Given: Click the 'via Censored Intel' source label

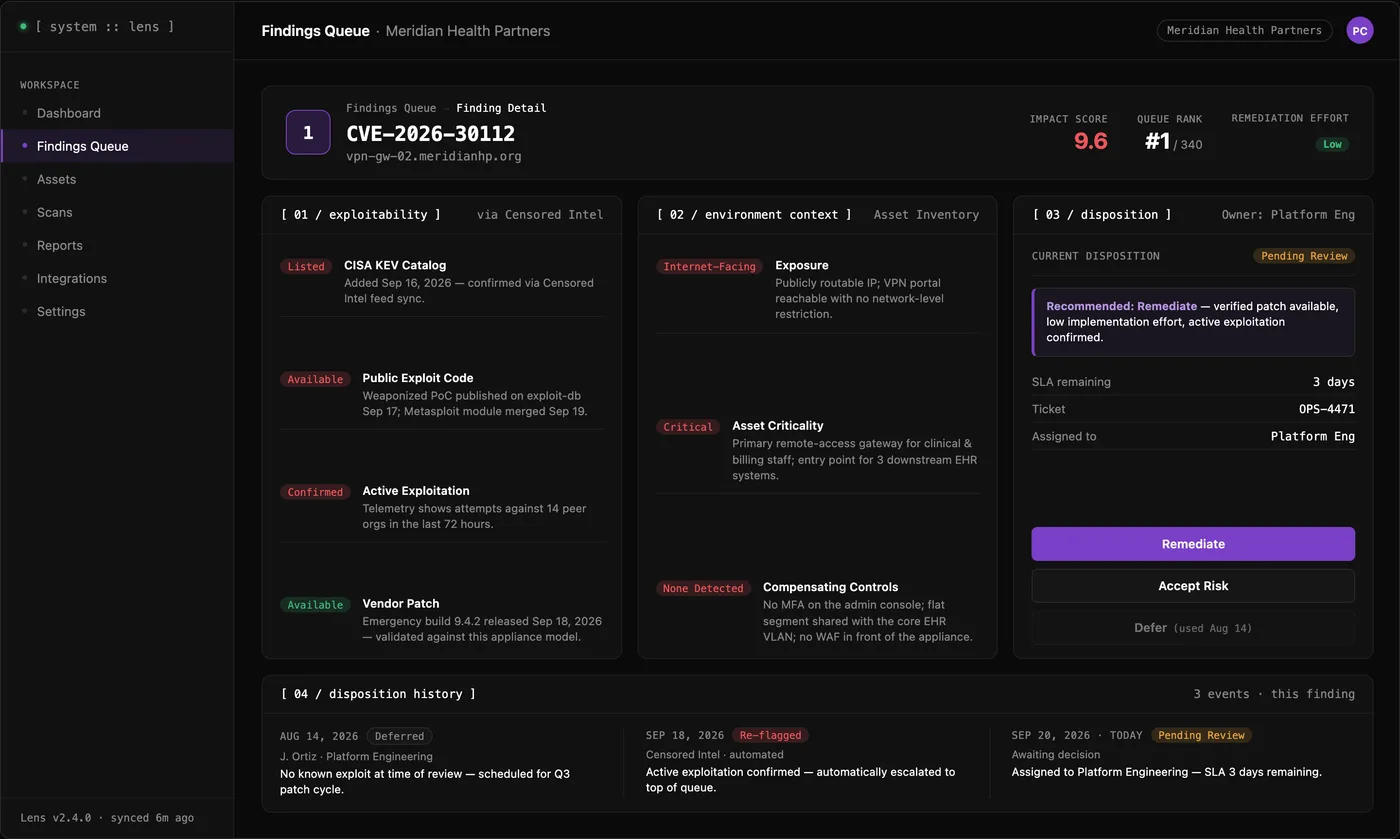Looking at the screenshot, I should [x=540, y=214].
